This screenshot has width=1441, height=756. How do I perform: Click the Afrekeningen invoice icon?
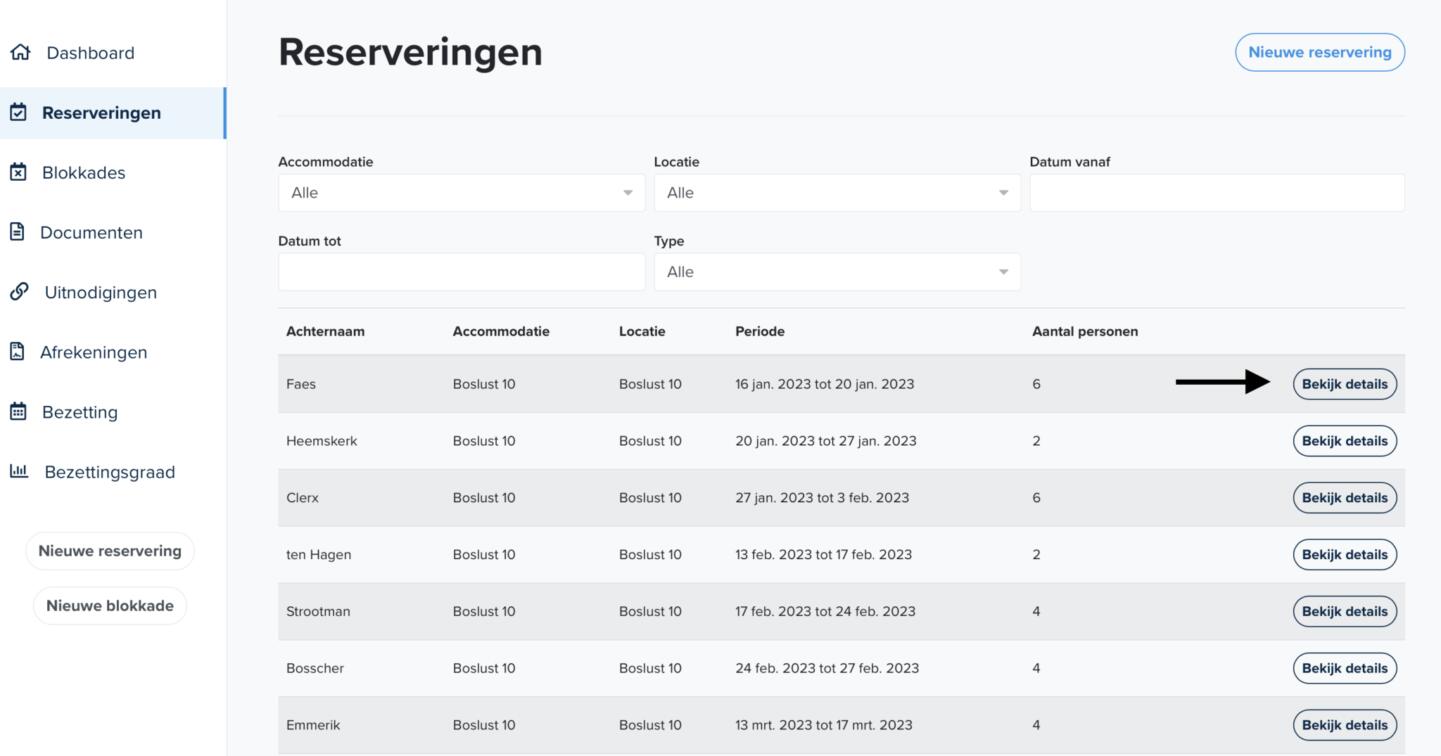(x=17, y=352)
